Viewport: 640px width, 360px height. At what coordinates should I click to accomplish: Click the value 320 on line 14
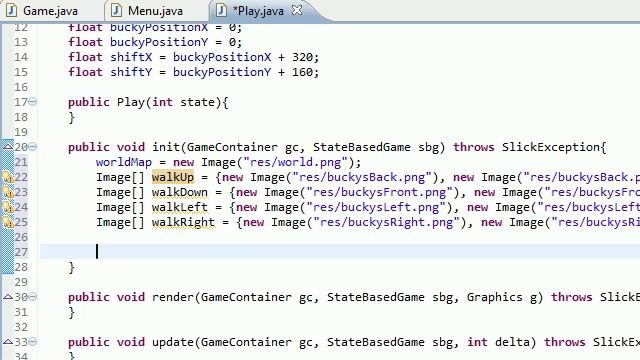302,57
